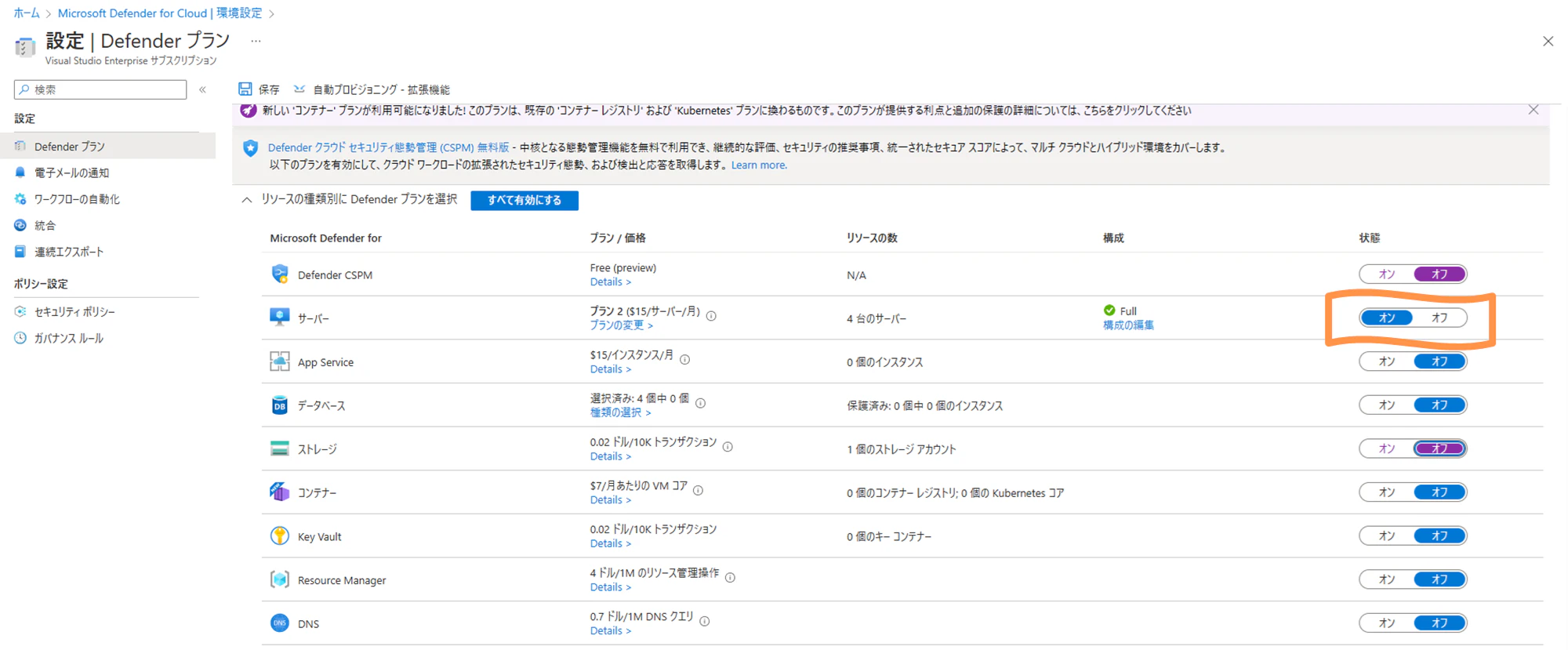Open 自動プロビジョニング - 拡張機能
The image size is (1568, 650).
372,89
